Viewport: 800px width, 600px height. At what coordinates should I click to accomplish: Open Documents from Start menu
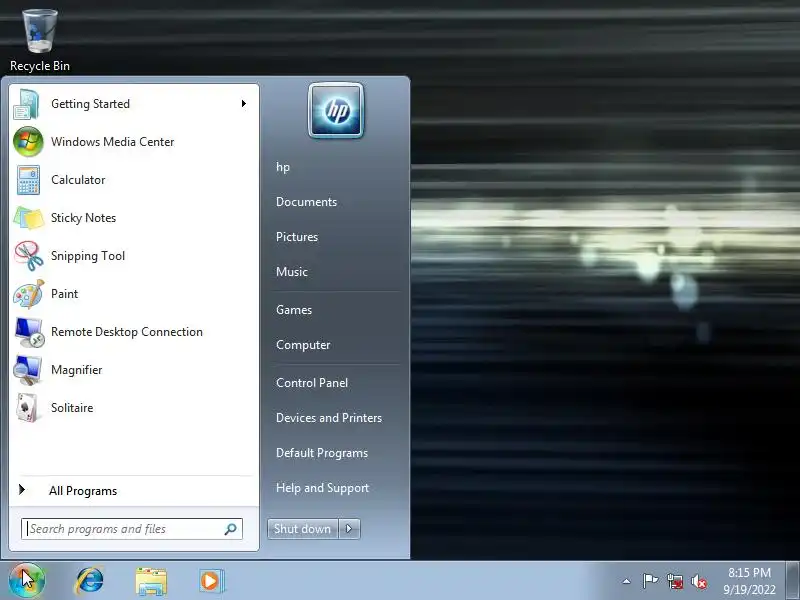[x=306, y=202]
